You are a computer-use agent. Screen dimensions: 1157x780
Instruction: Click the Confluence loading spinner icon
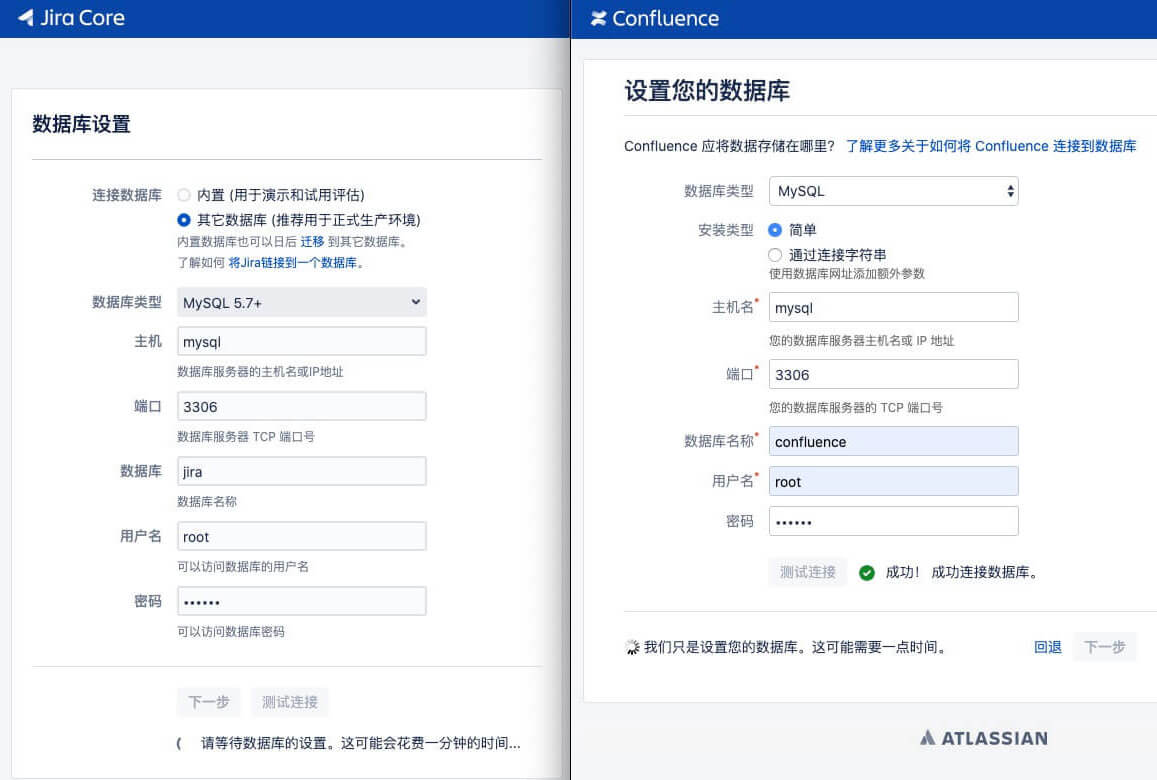coord(632,647)
